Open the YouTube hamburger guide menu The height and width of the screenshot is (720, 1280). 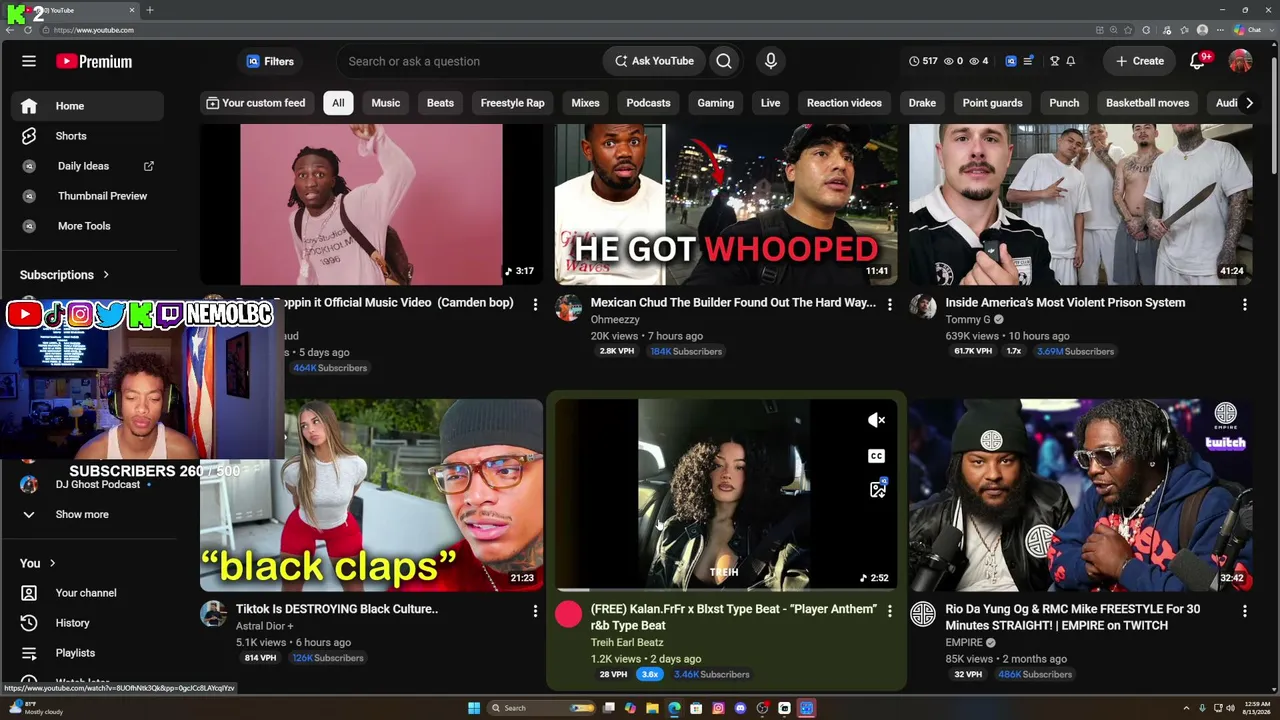point(29,61)
